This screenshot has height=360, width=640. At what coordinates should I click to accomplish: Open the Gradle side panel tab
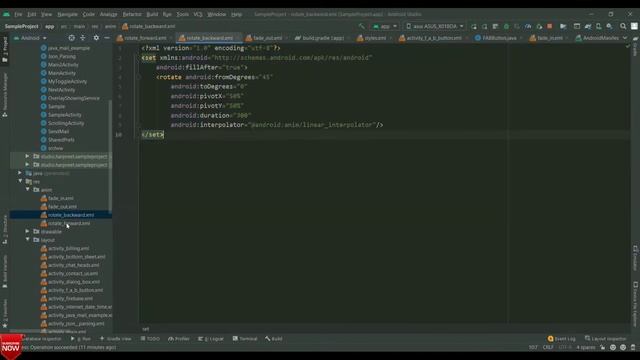click(635, 46)
